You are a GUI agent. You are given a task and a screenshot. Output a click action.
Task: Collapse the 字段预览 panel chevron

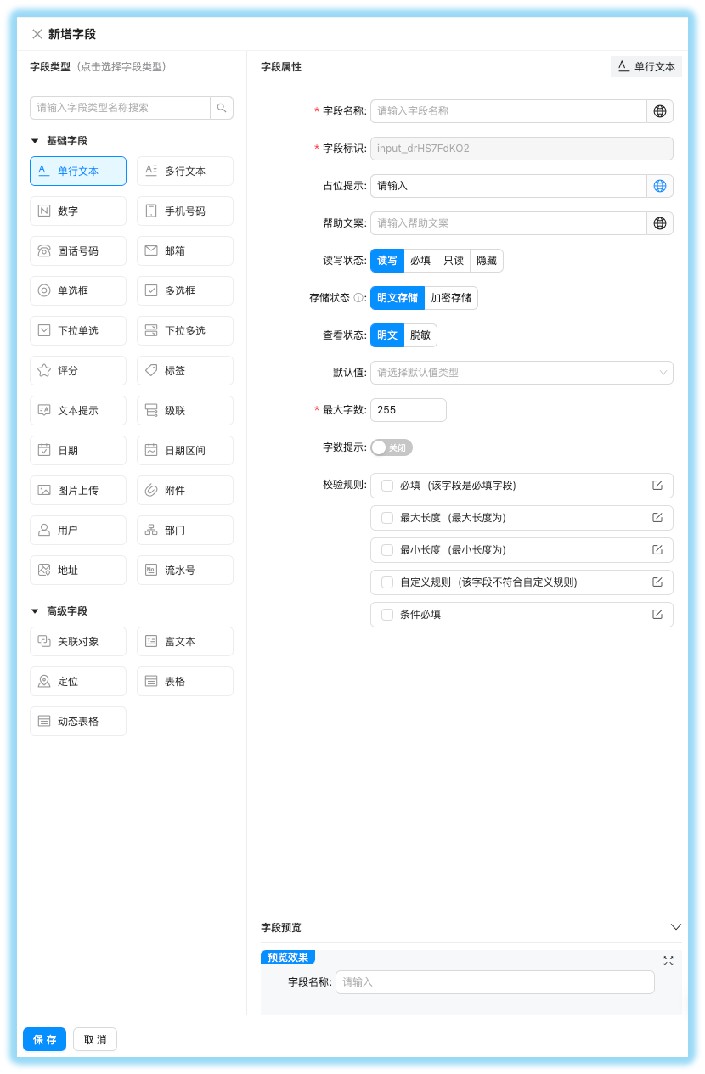tap(675, 928)
